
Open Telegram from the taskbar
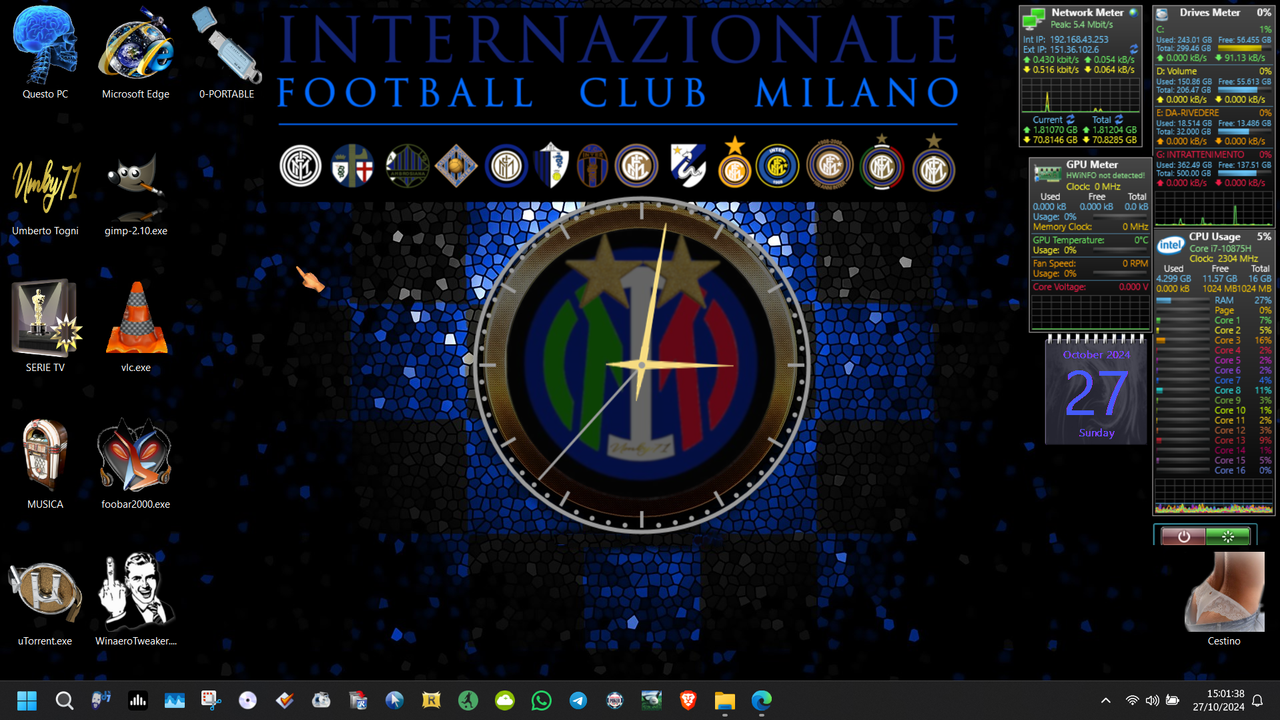tap(578, 700)
